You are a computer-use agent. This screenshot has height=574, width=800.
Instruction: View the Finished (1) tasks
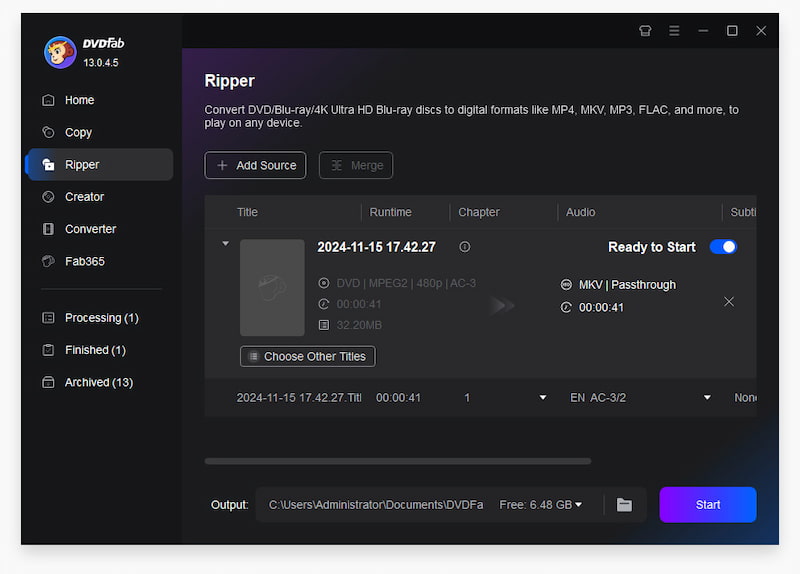99,350
